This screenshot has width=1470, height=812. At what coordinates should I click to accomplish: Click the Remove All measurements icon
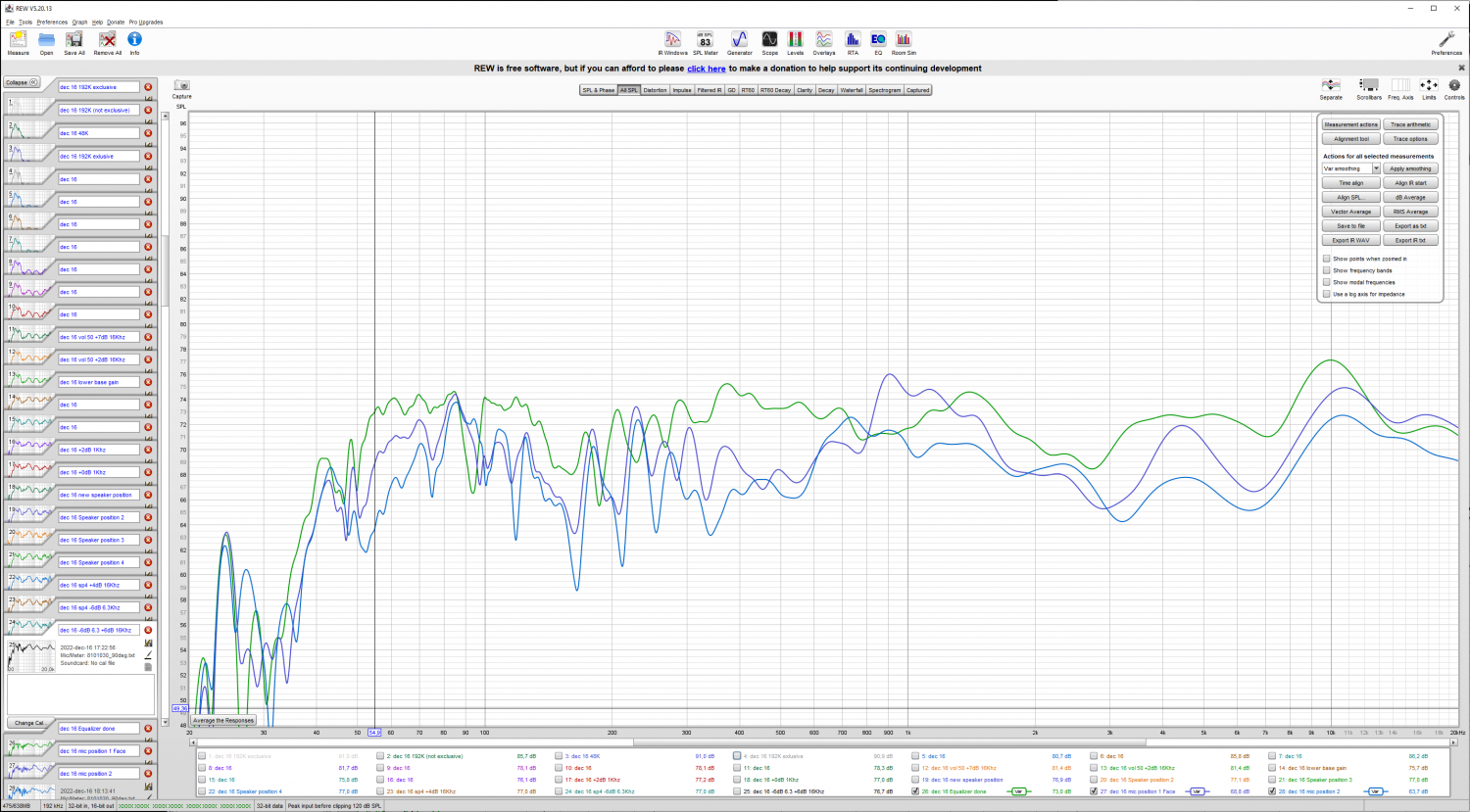coord(108,39)
